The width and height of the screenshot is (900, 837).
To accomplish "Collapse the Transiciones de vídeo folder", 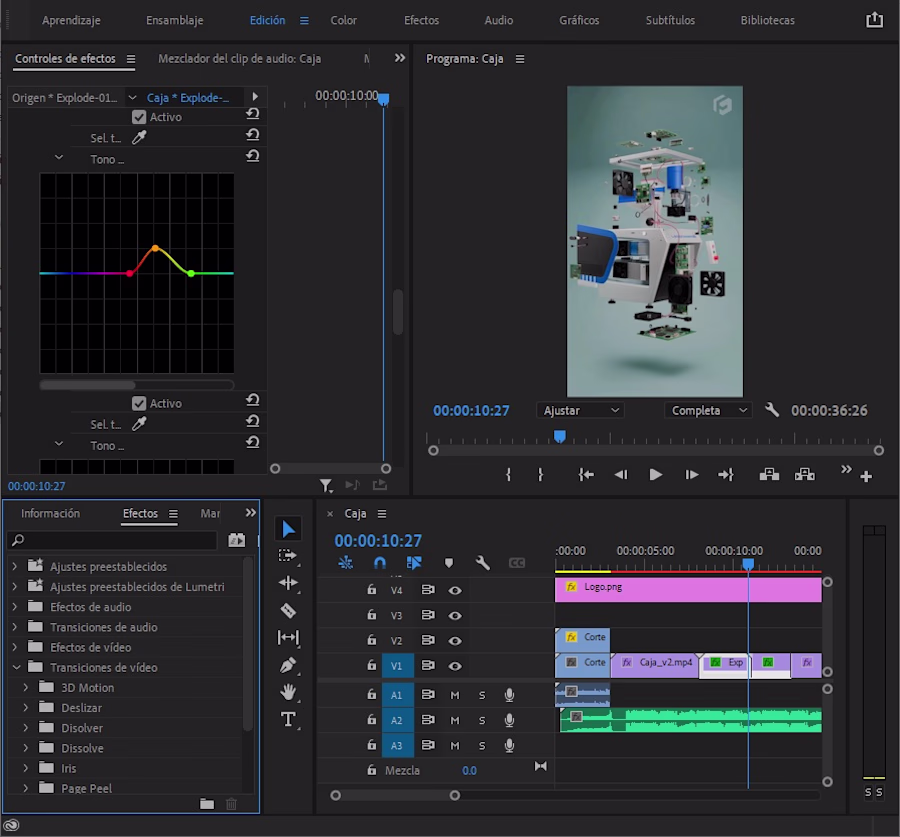I will point(16,667).
